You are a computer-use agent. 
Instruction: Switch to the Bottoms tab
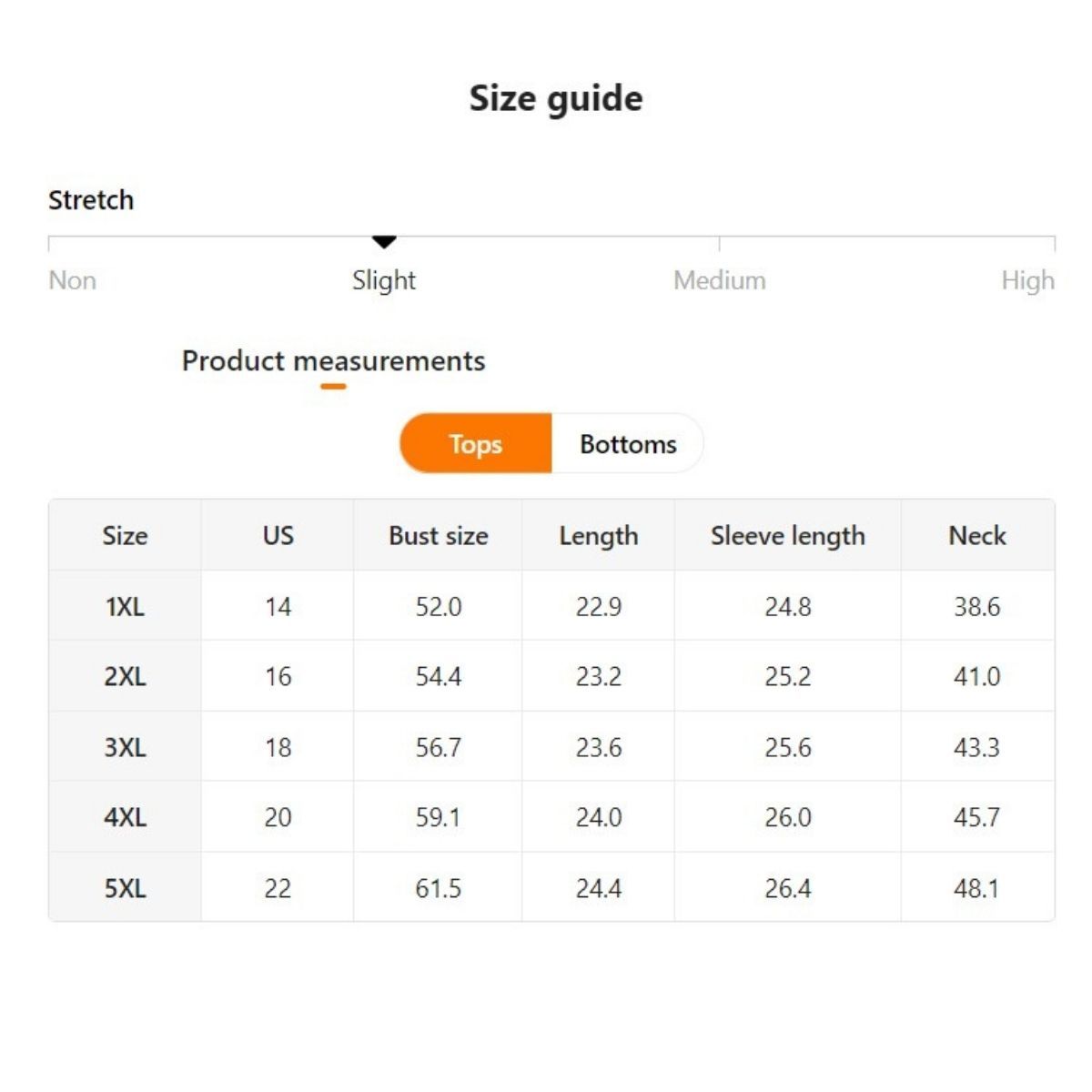coord(628,444)
